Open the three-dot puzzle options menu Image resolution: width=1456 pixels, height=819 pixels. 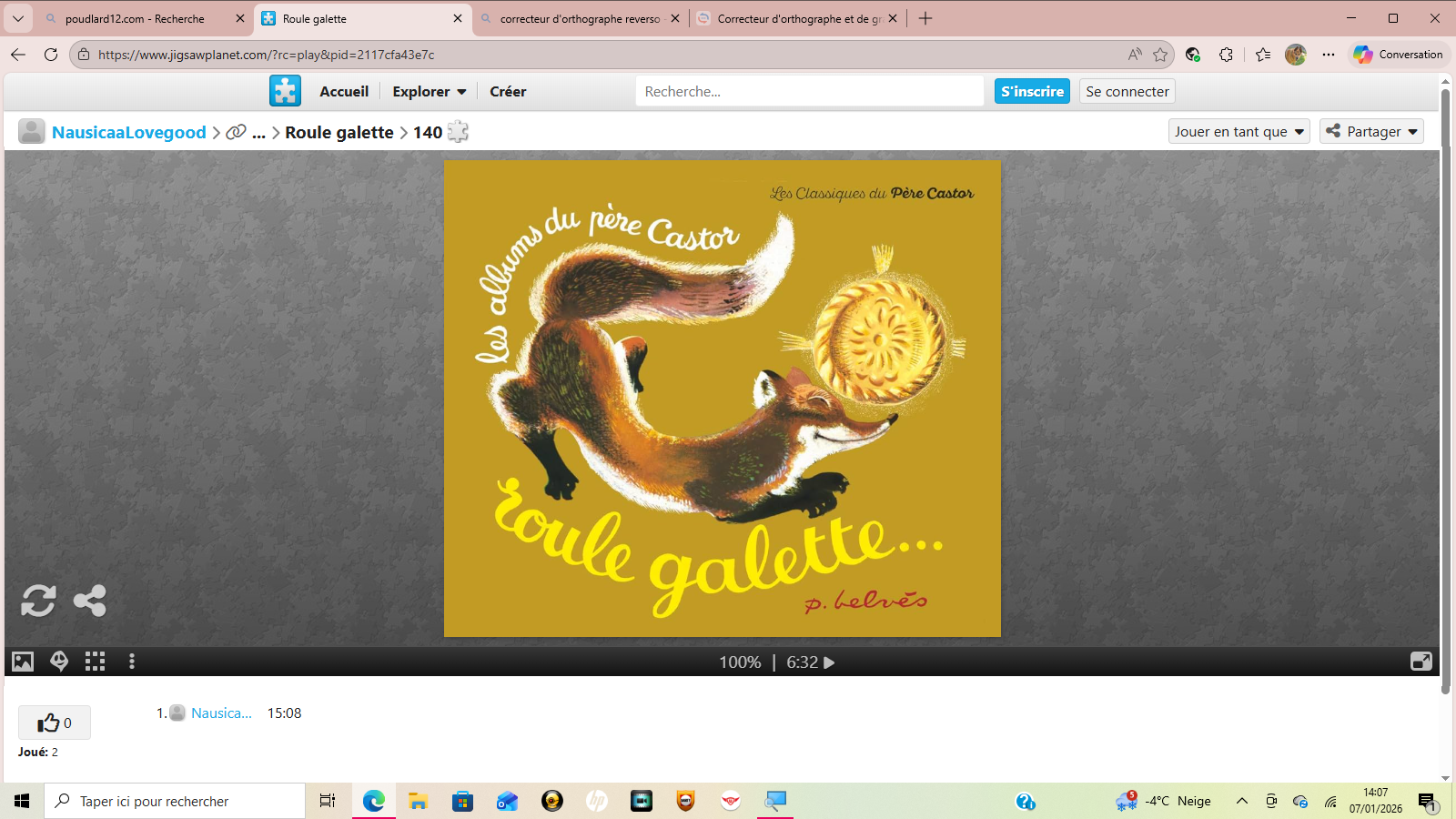(132, 662)
